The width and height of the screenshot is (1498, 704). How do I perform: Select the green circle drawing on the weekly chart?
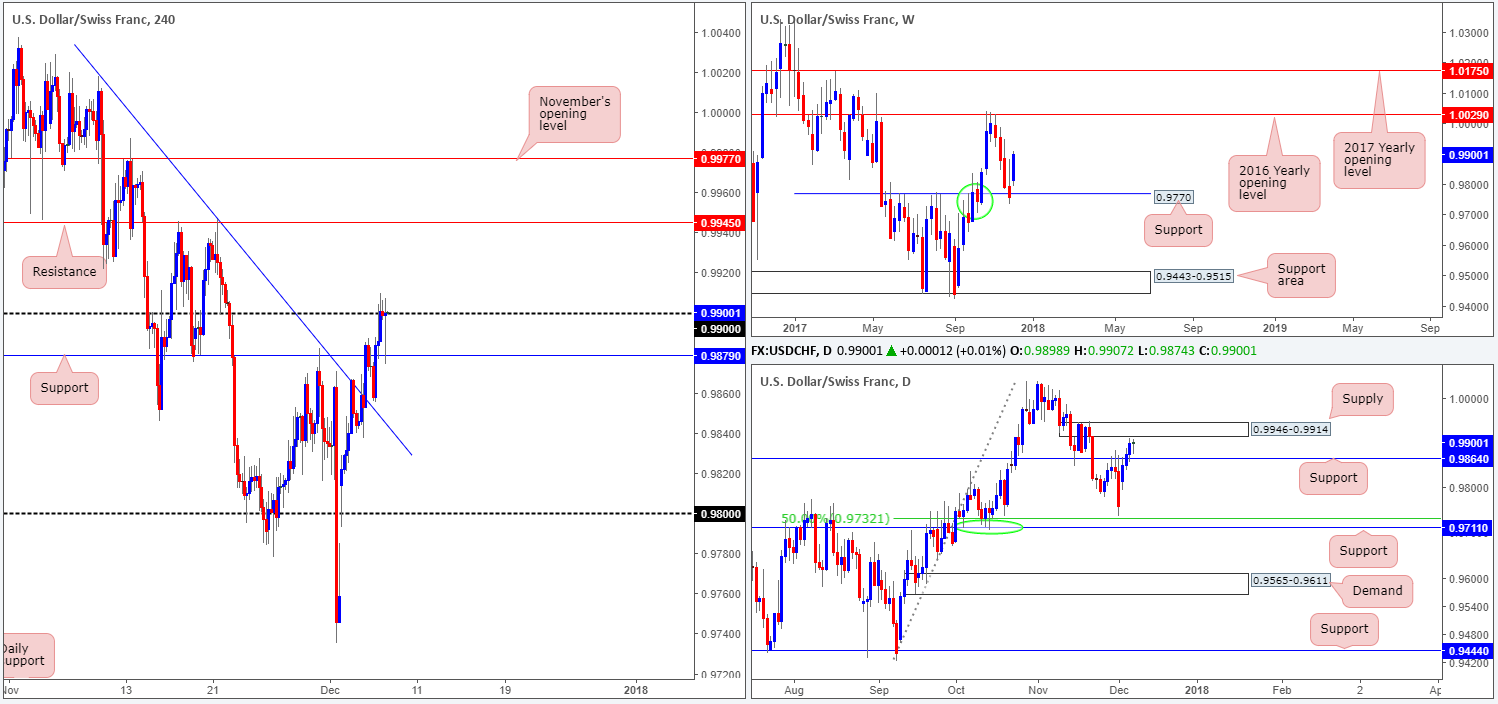pos(975,200)
